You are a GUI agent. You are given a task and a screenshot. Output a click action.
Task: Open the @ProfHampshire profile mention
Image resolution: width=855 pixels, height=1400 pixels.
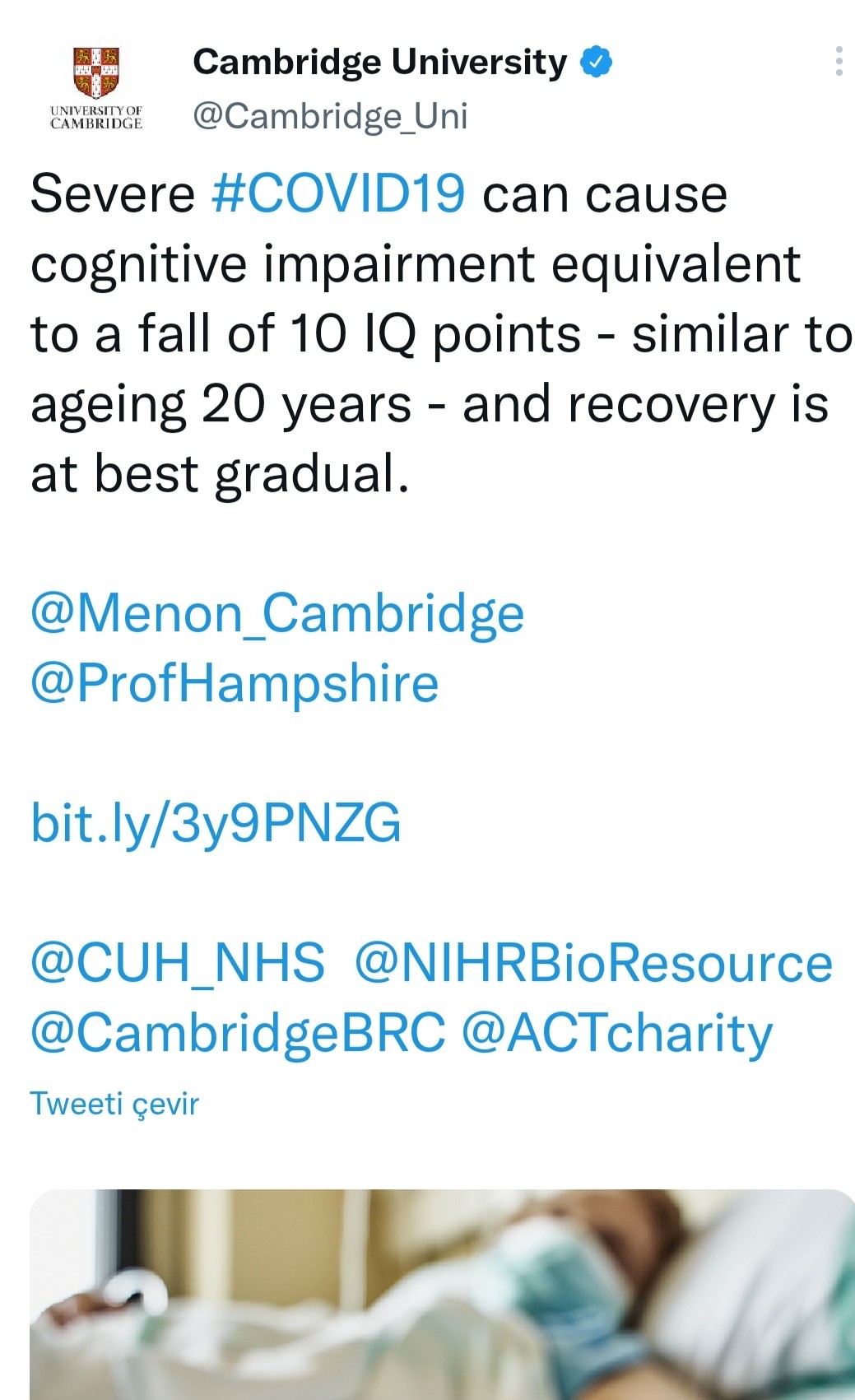tap(235, 684)
